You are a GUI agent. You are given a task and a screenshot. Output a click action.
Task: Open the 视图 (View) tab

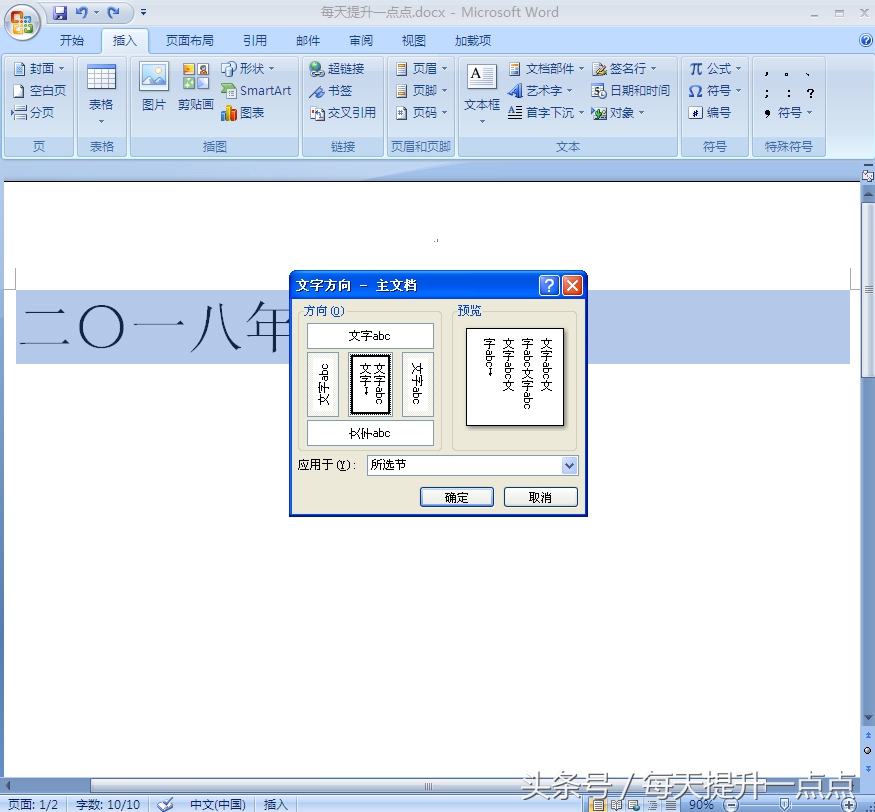tap(414, 41)
